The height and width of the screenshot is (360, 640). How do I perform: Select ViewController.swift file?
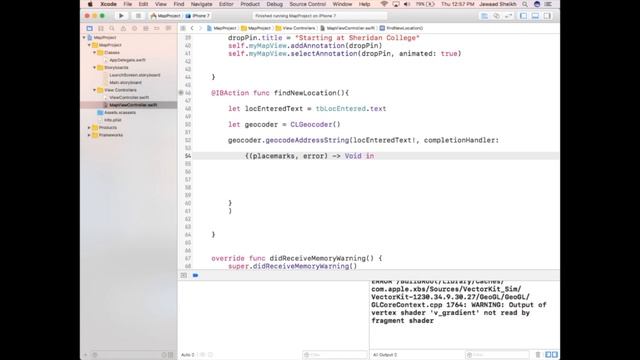(129, 98)
